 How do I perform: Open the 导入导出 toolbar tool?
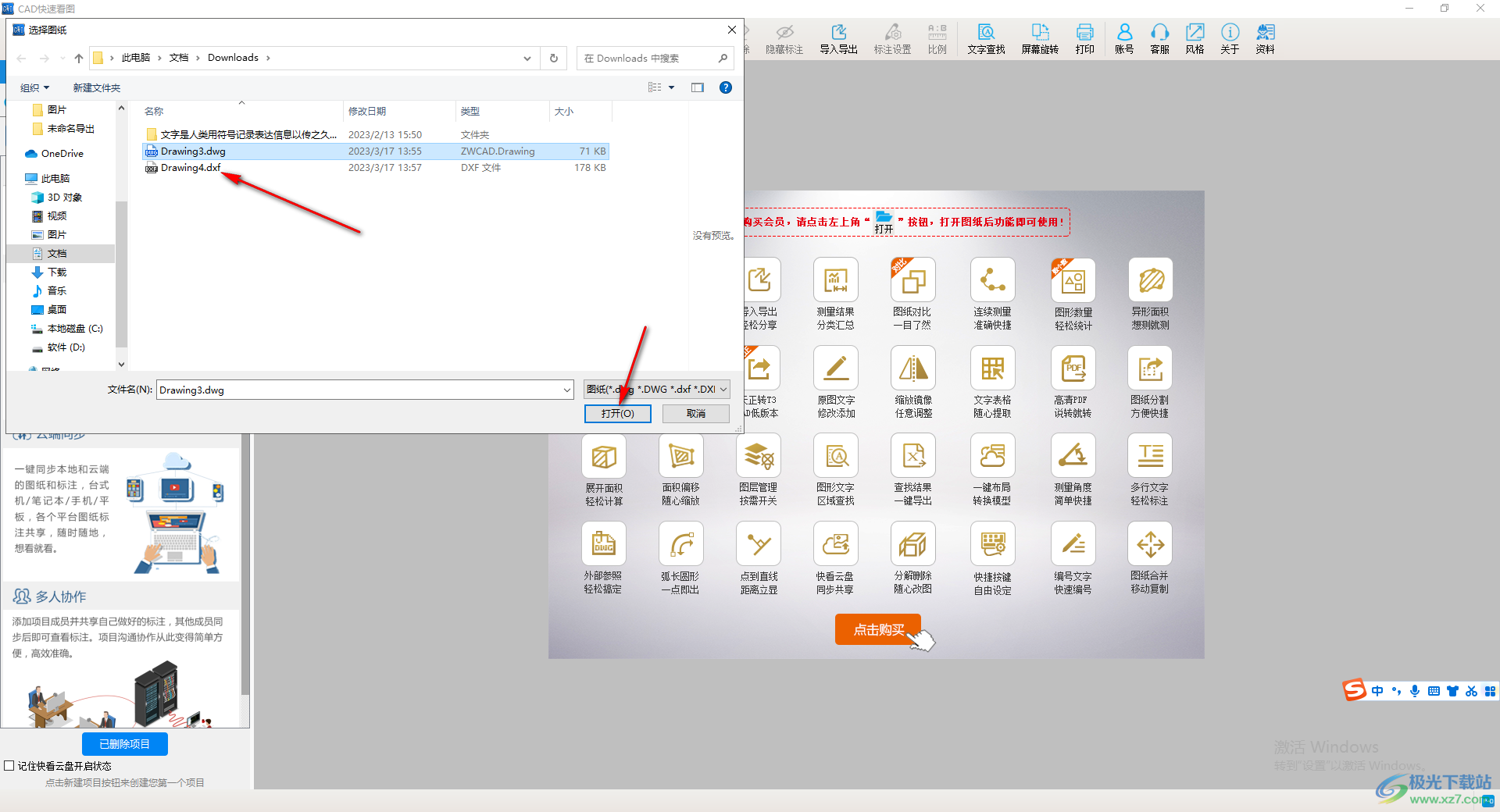pyautogui.click(x=838, y=38)
